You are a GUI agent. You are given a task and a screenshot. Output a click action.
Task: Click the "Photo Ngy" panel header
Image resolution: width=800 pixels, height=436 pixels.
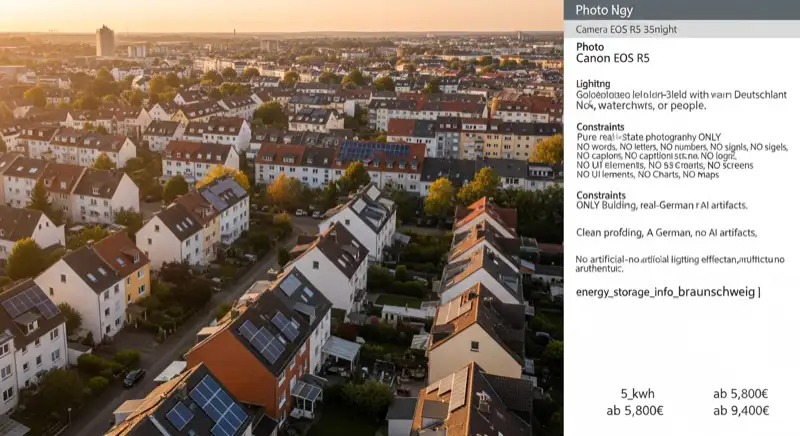[682, 10]
